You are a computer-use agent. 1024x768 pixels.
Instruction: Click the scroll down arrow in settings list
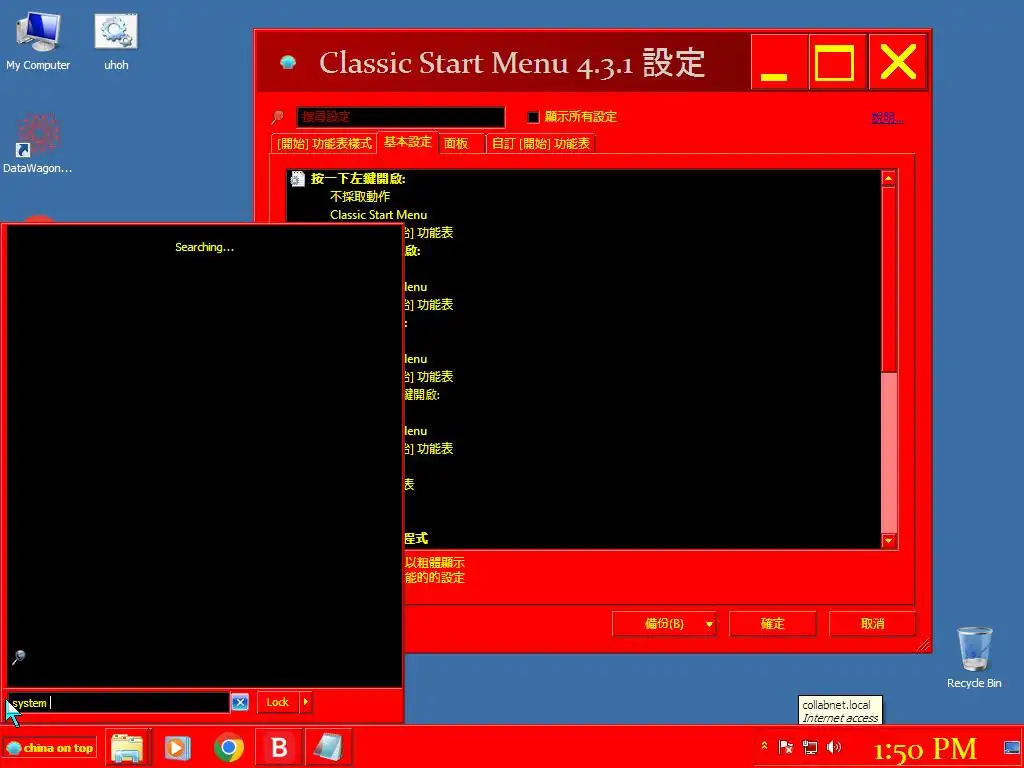[x=889, y=541]
